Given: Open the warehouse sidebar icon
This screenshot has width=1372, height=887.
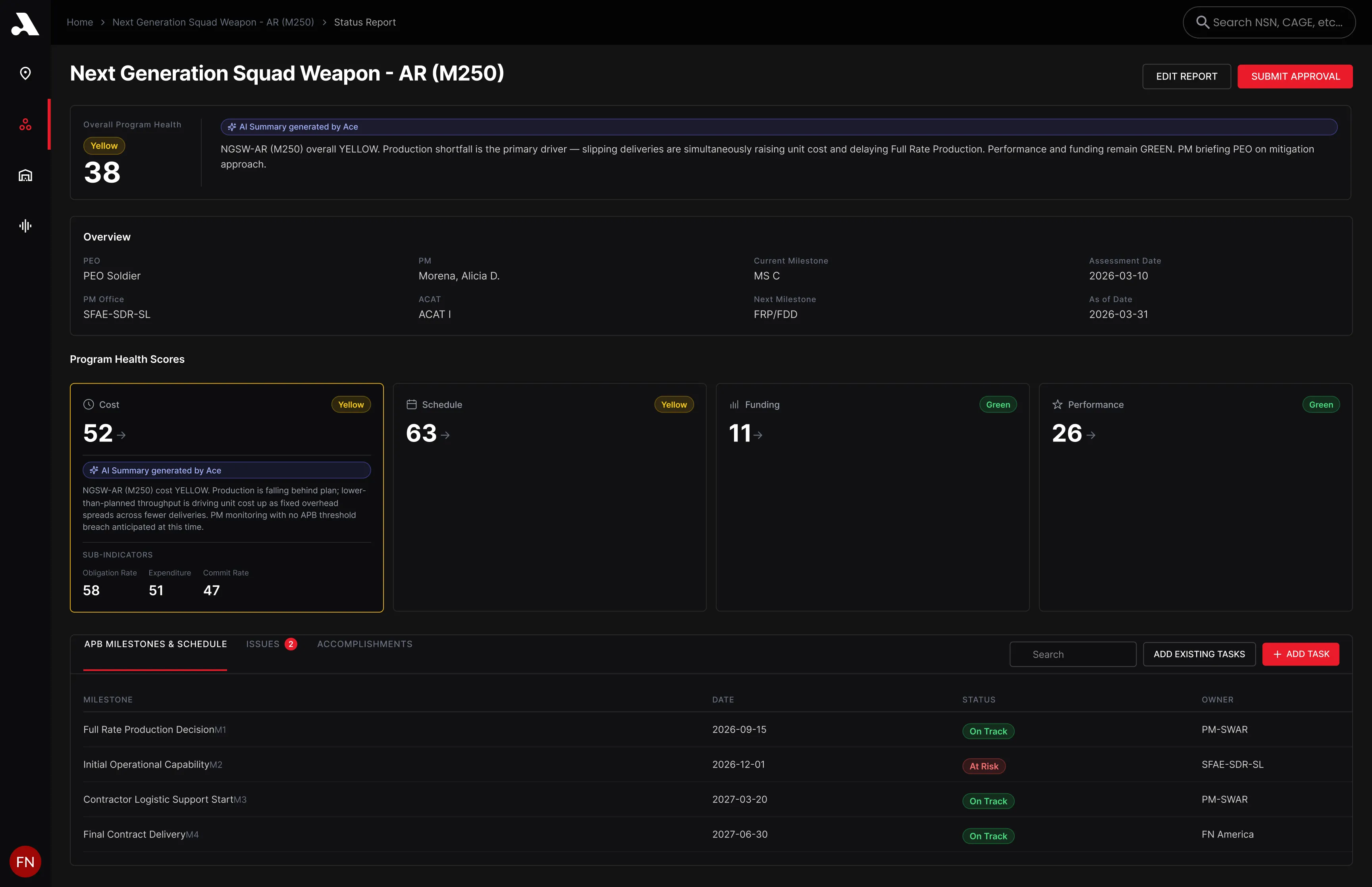Looking at the screenshot, I should [x=25, y=175].
